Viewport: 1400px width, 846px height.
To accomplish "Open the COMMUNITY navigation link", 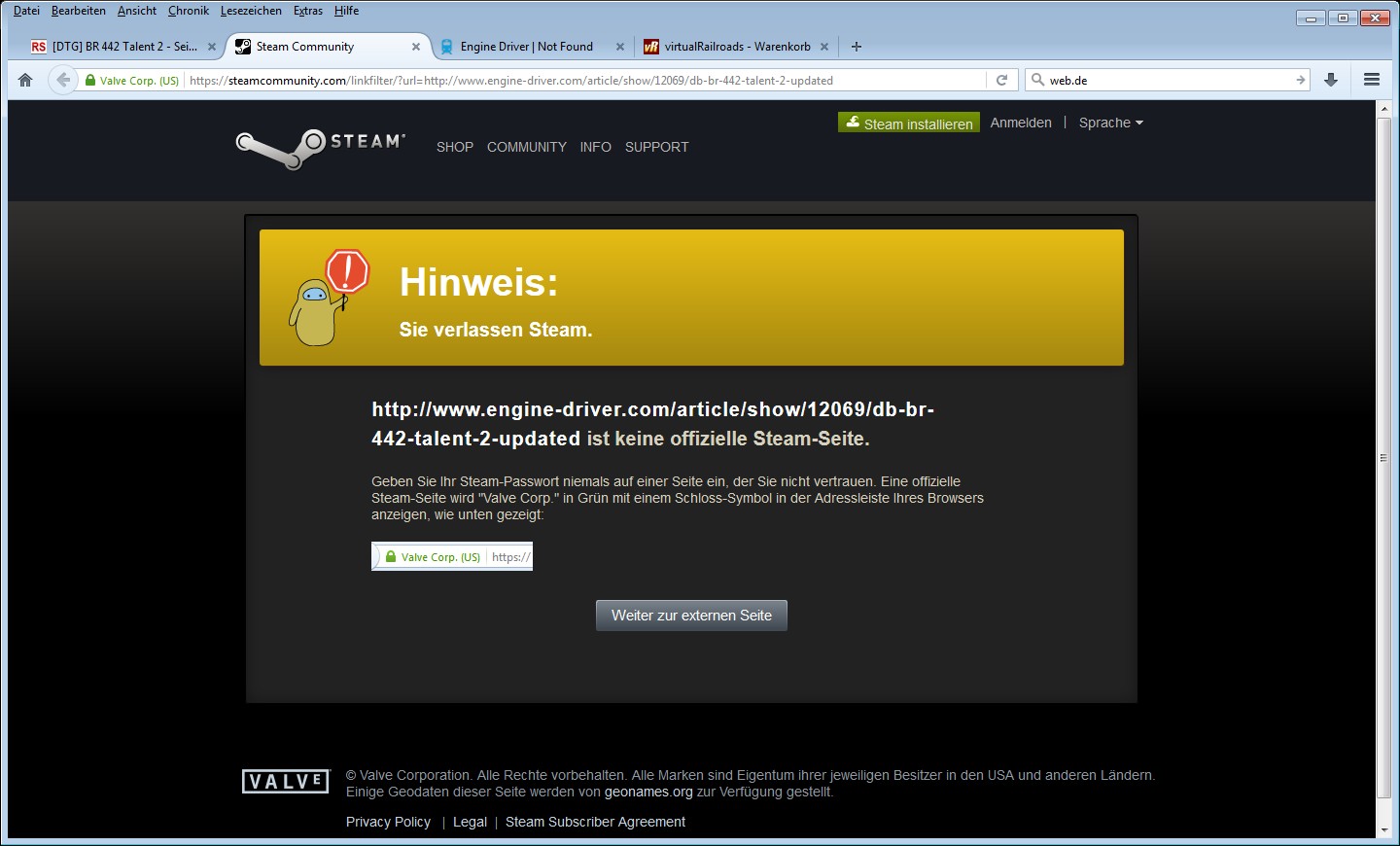I will pyautogui.click(x=527, y=147).
